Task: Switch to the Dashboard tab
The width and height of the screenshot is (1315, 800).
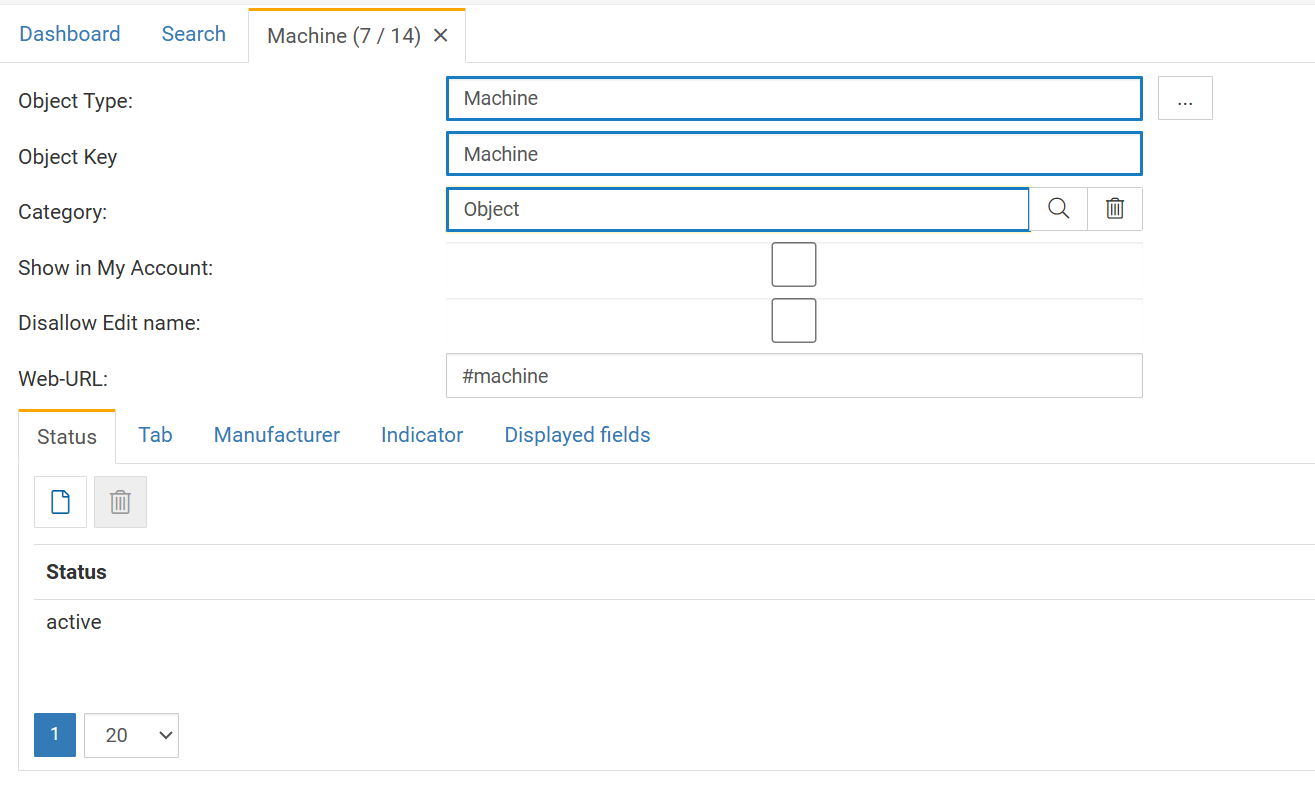Action: click(x=70, y=34)
